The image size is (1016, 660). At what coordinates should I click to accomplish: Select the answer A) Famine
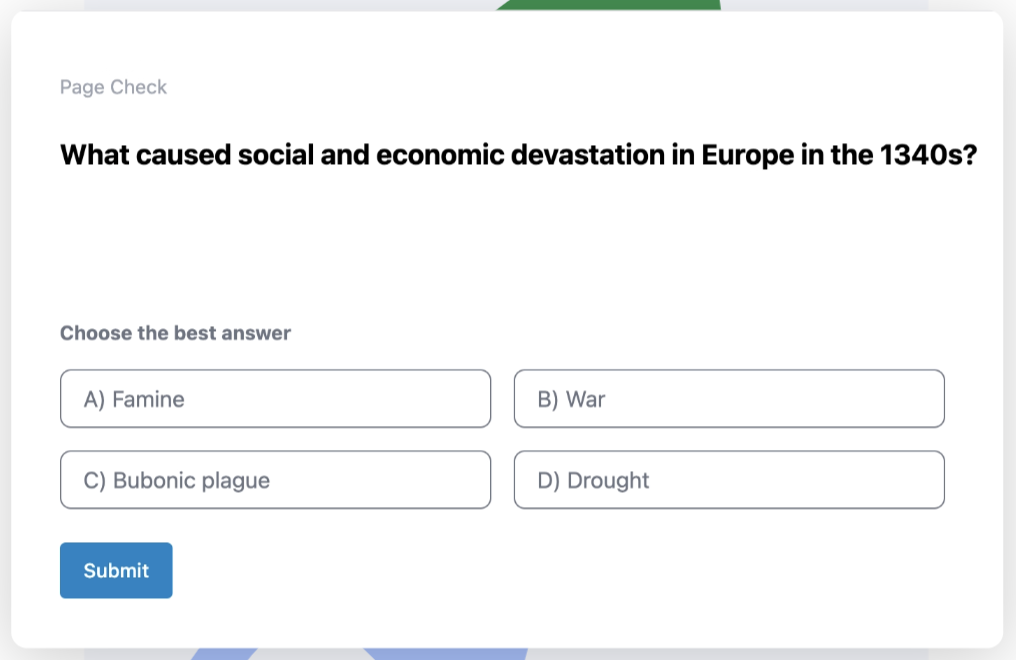coord(275,399)
